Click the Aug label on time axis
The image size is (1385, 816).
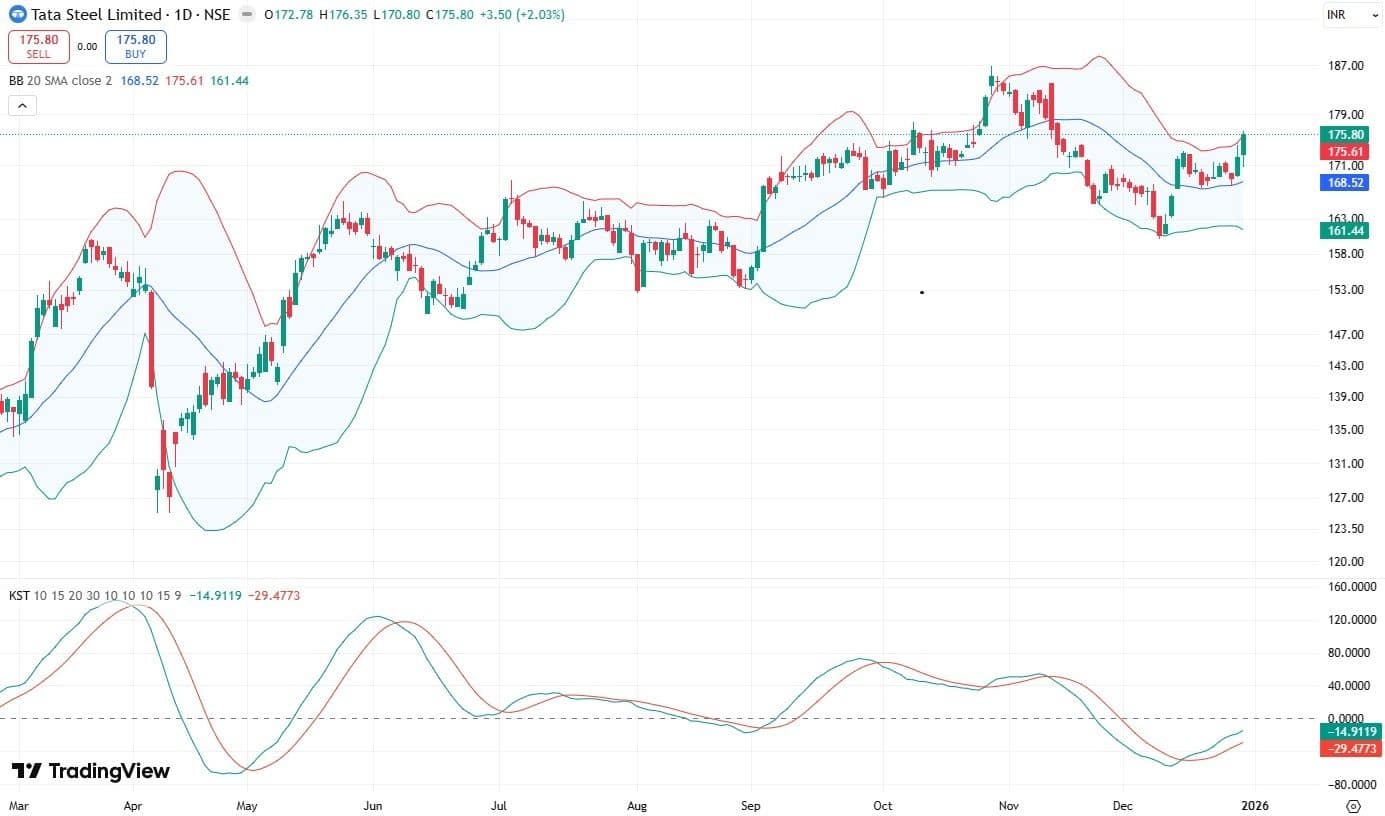point(636,804)
